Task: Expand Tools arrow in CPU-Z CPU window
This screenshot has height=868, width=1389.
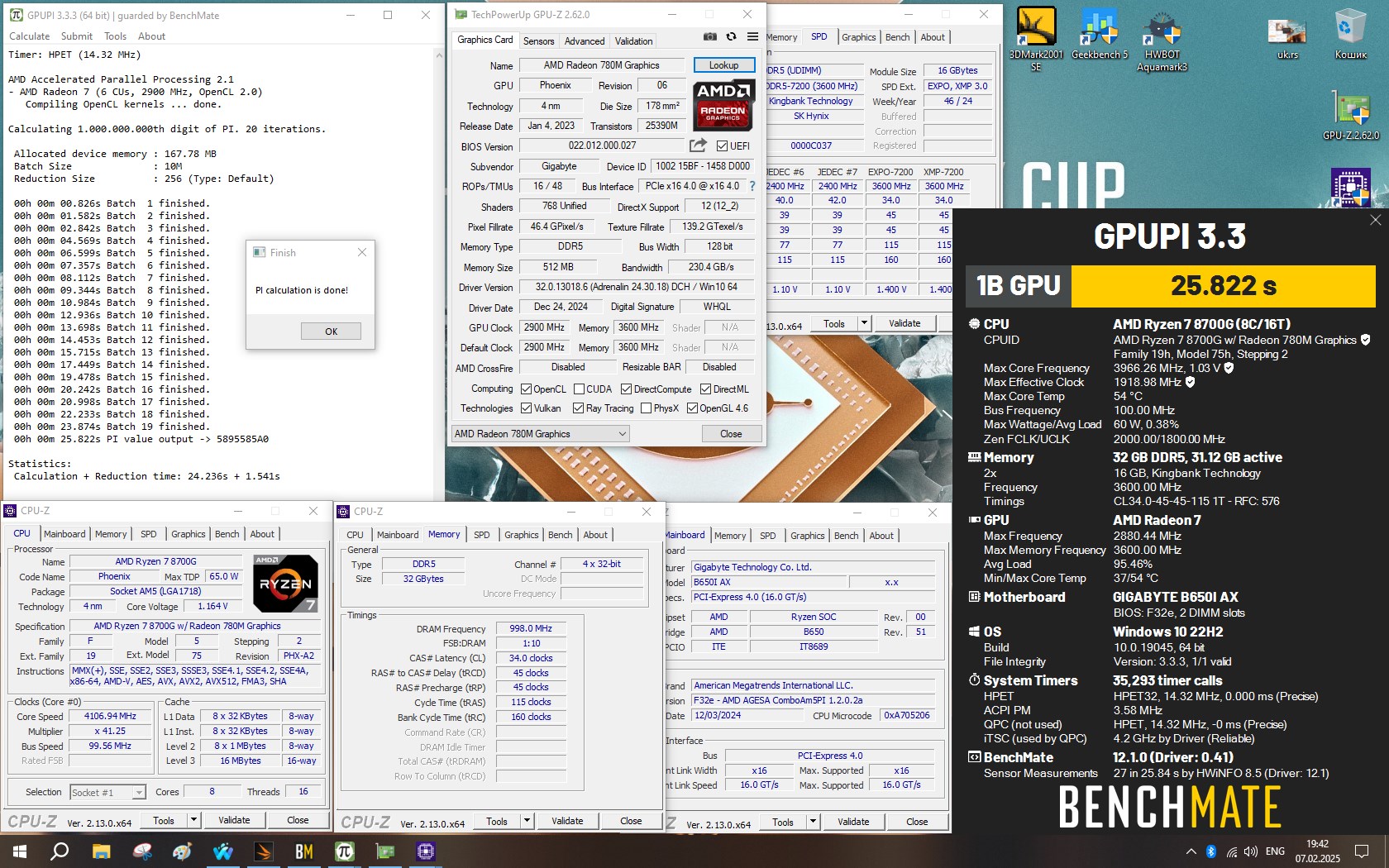Action: click(x=193, y=820)
